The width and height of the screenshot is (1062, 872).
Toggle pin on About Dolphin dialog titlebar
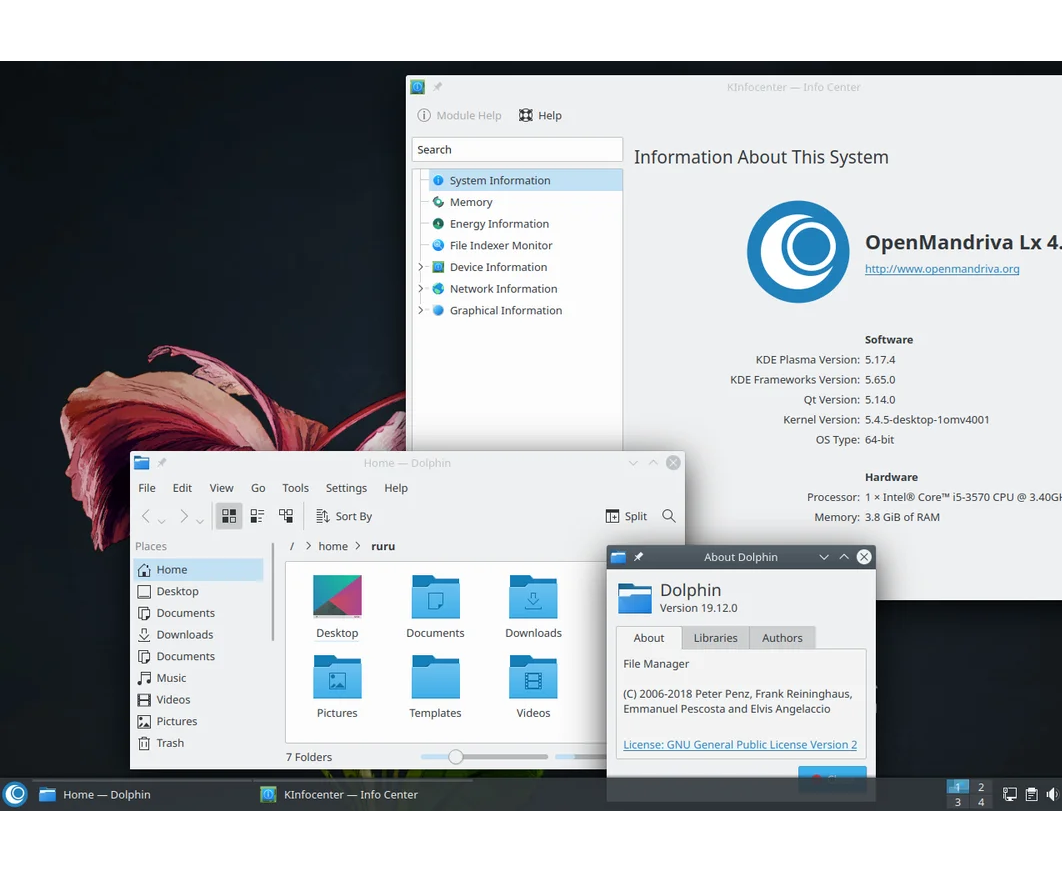coord(638,557)
